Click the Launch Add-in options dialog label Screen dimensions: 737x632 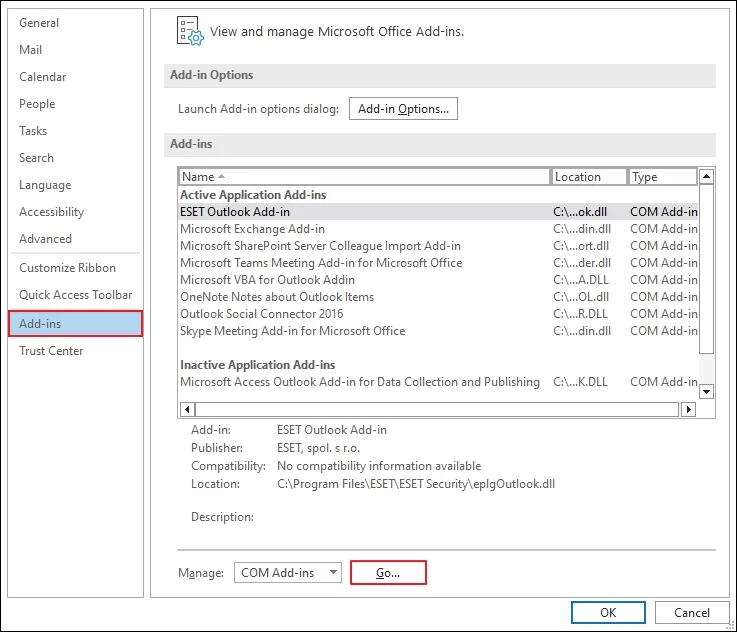coord(258,109)
